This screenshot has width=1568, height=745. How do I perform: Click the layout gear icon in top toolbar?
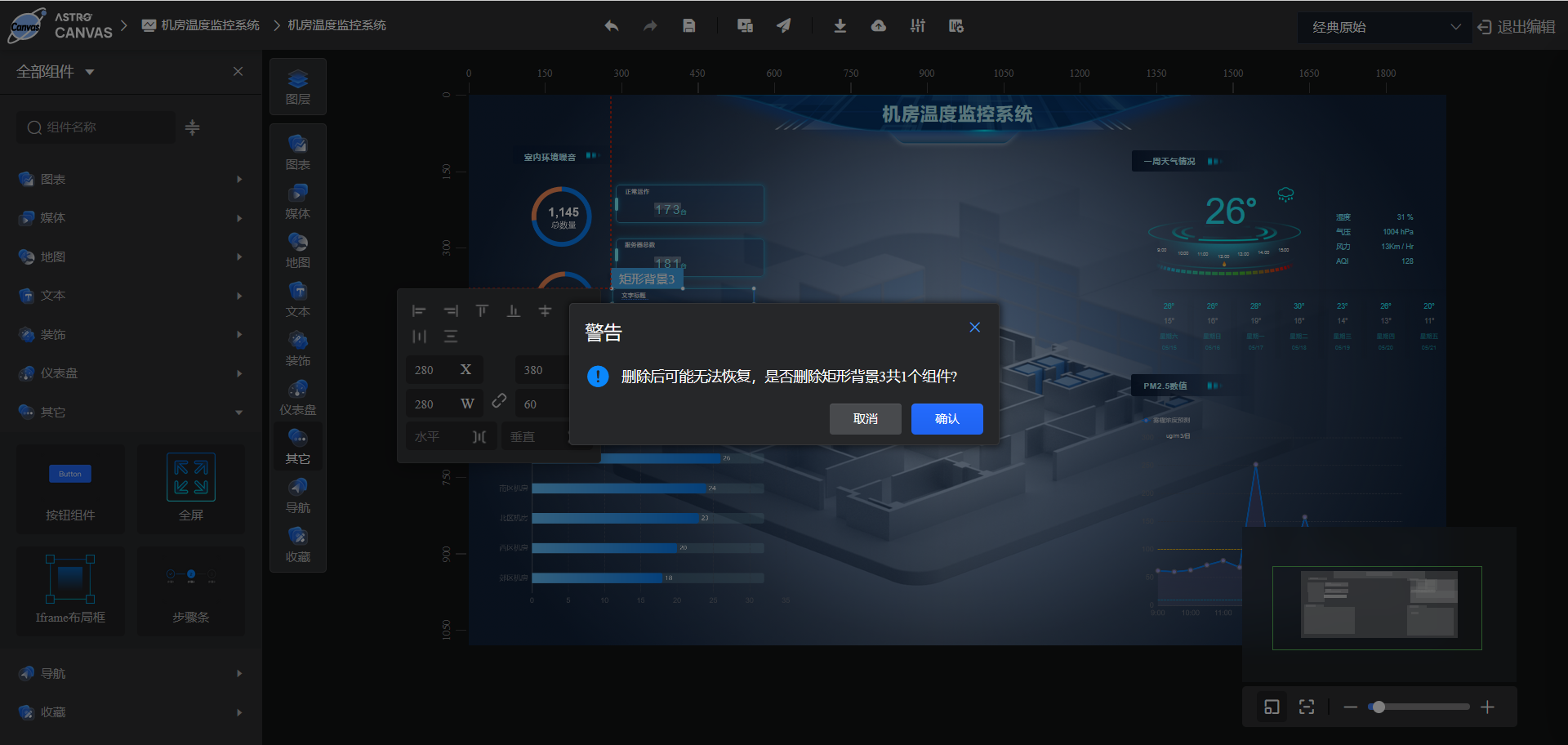pyautogui.click(x=956, y=26)
